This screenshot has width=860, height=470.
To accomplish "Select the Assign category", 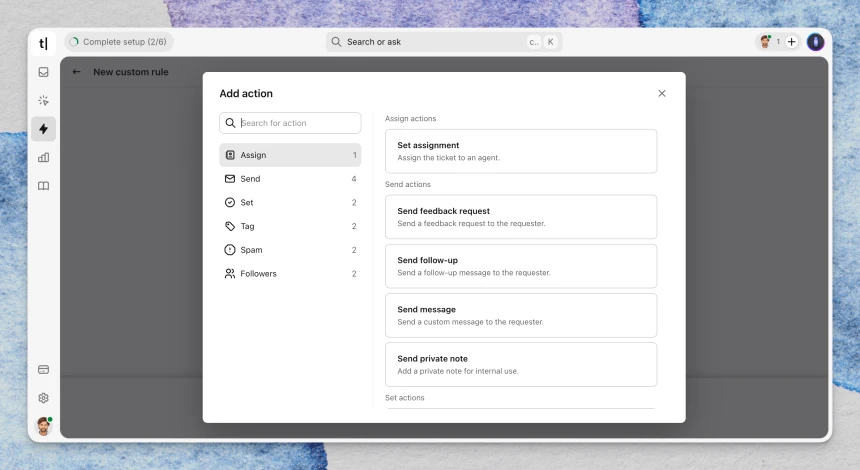I will tap(290, 155).
